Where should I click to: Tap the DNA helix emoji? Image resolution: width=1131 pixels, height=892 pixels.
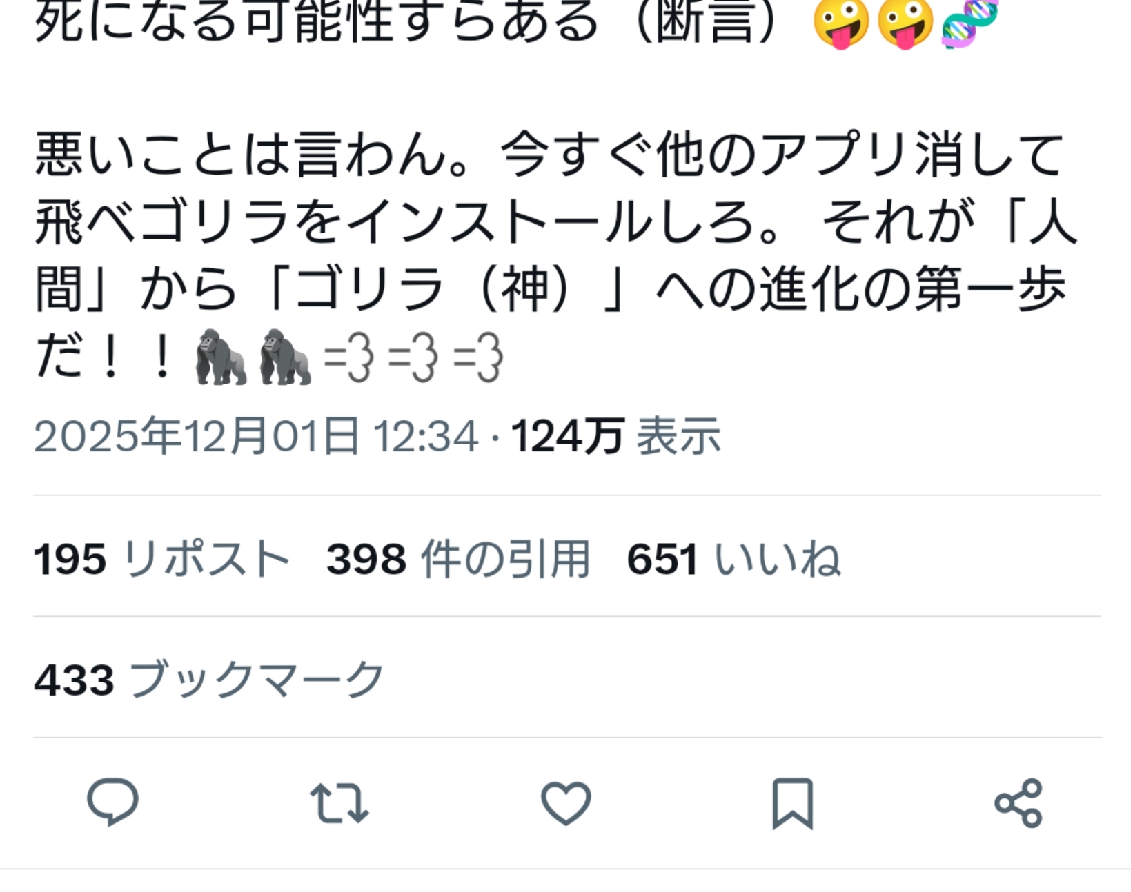point(970,23)
